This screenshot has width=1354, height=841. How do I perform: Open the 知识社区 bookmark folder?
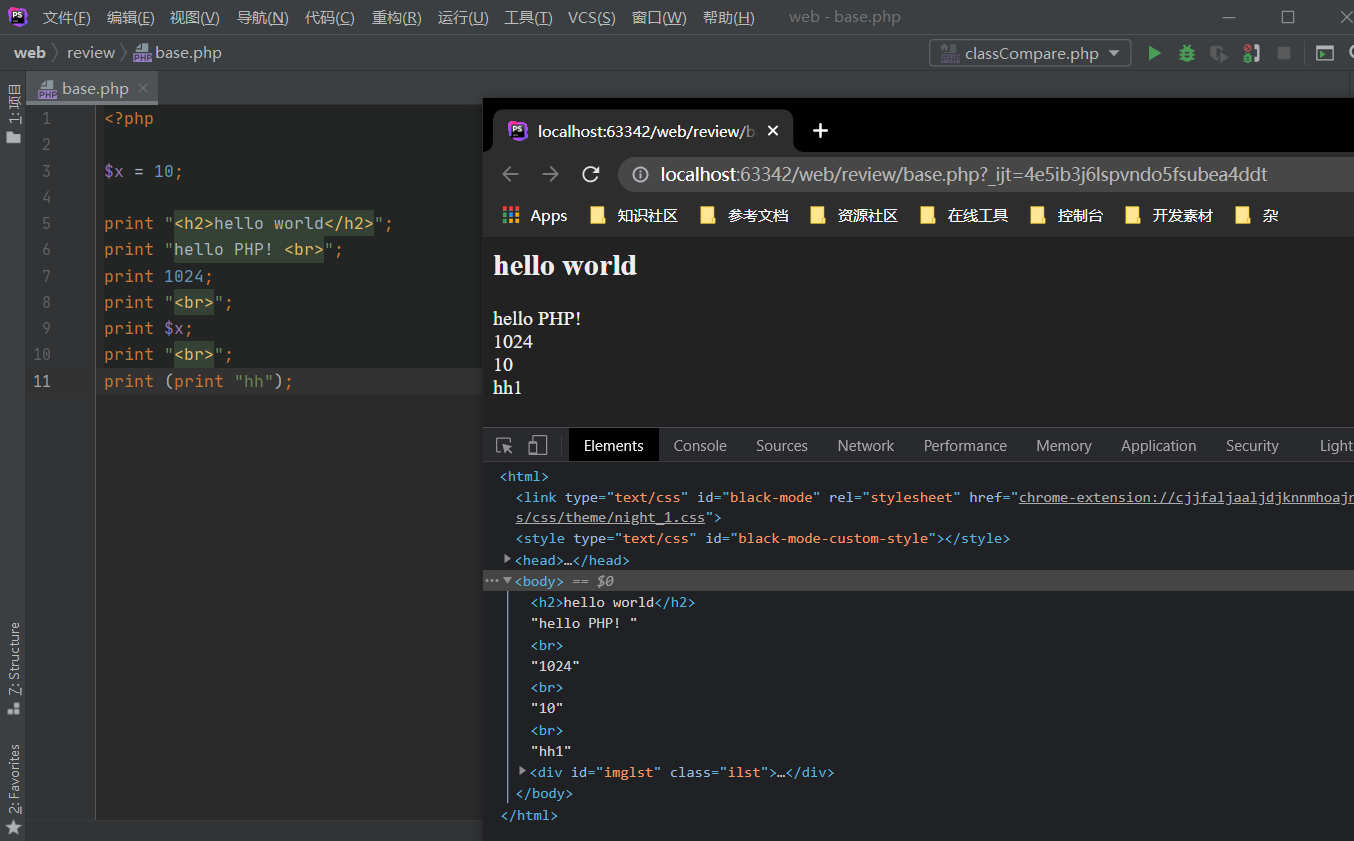634,215
